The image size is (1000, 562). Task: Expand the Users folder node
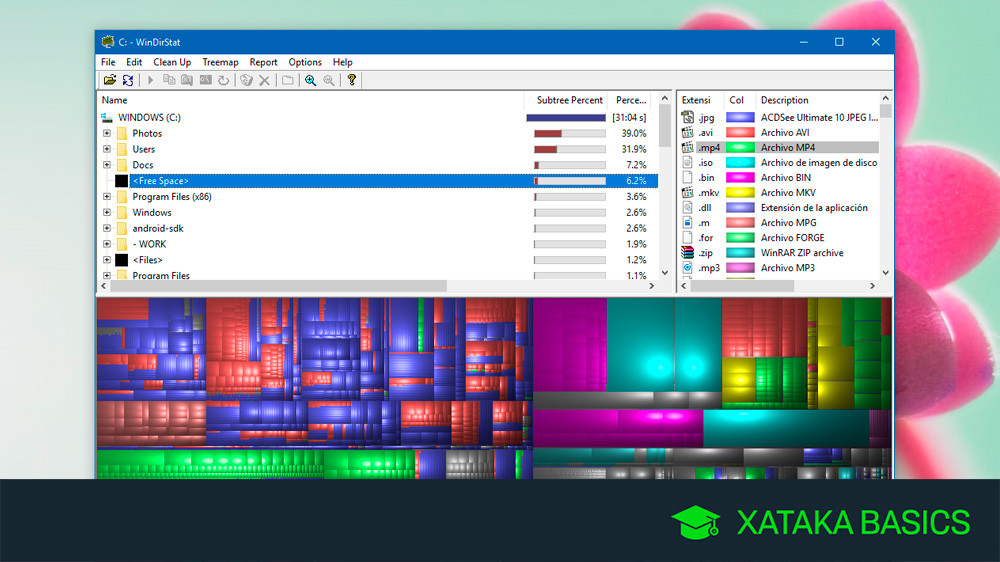[107, 149]
